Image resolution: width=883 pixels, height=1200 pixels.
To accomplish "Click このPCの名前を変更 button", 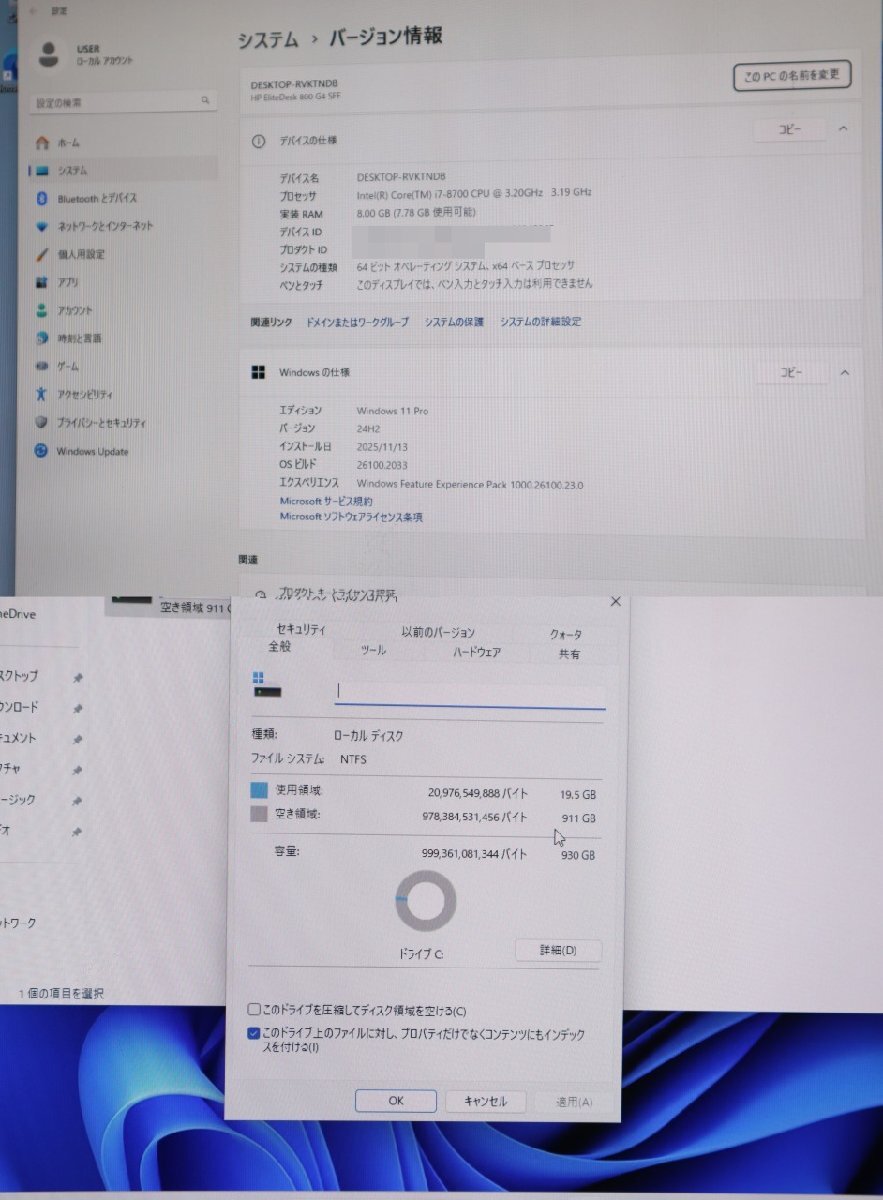I will coord(792,75).
